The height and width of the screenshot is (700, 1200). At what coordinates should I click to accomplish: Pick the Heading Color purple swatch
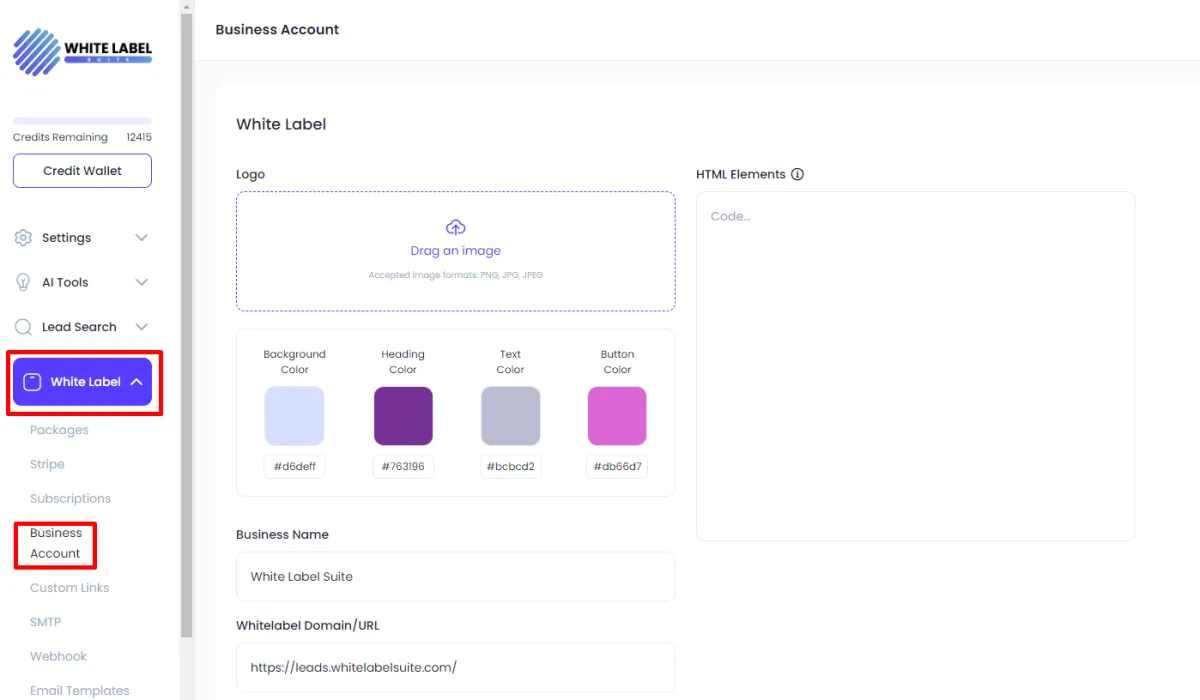[x=403, y=416]
